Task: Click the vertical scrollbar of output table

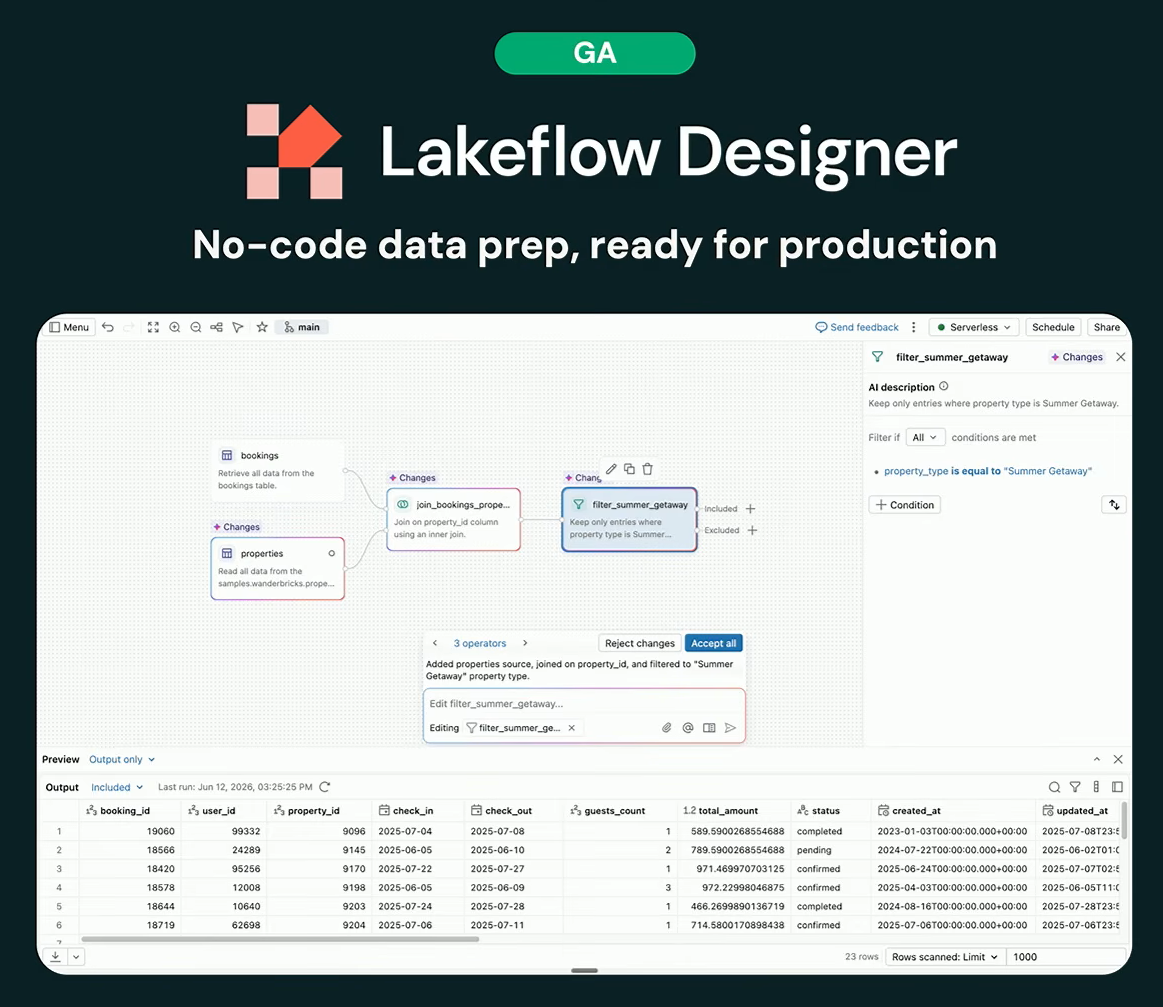Action: 1124,820
